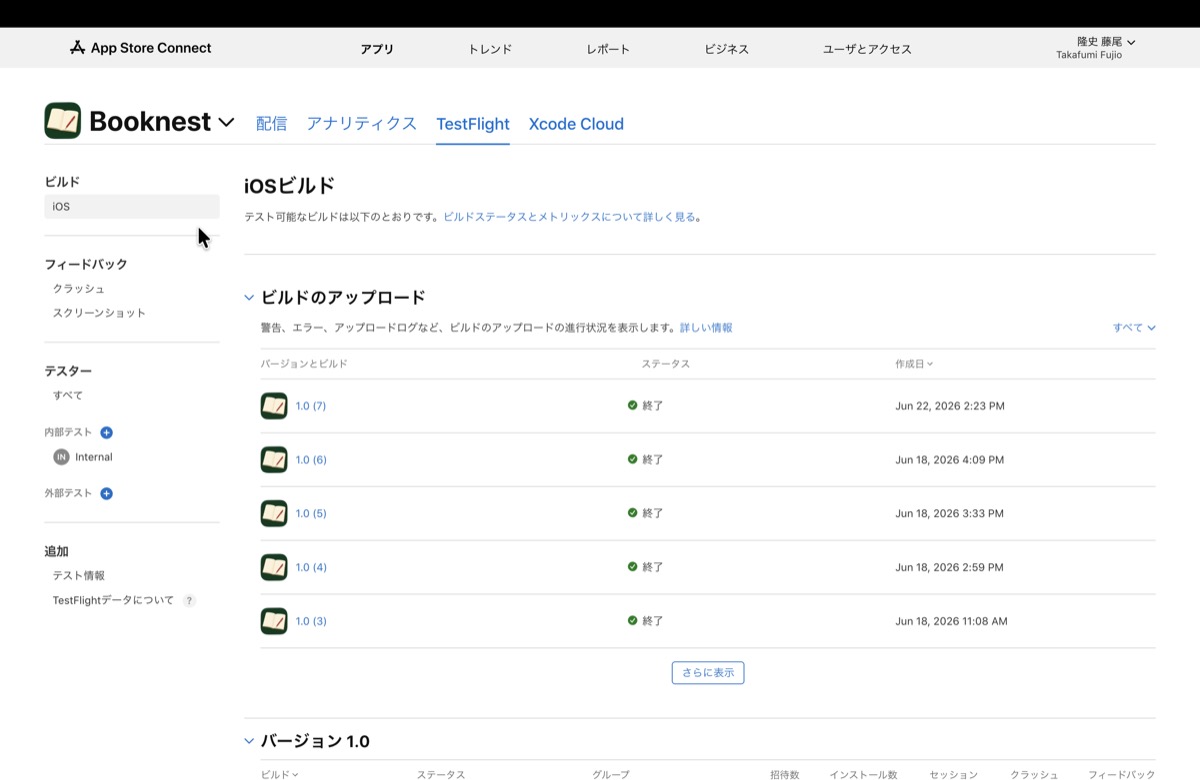Click the グループ column header

611,775
